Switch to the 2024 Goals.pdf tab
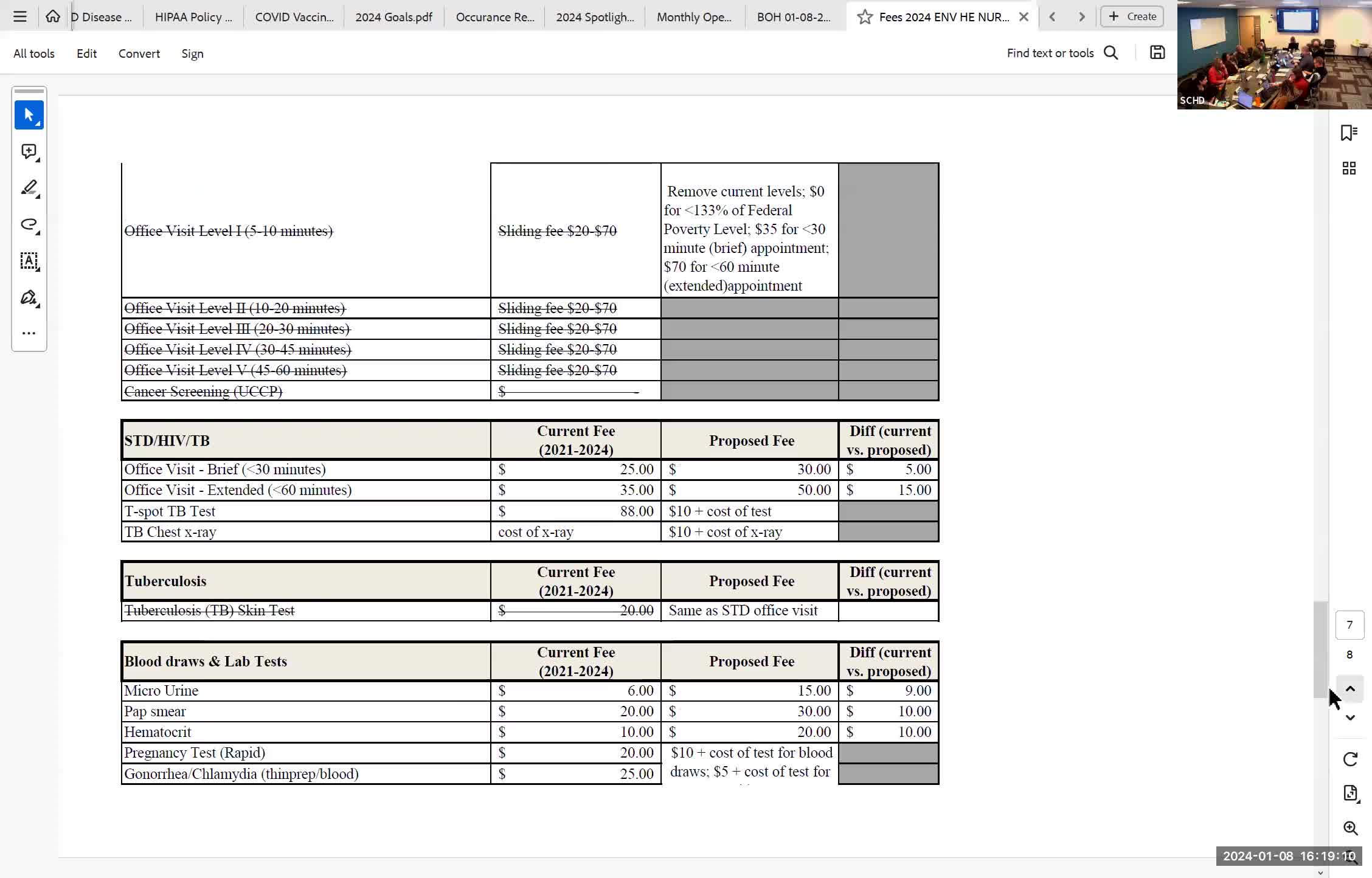Image resolution: width=1372 pixels, height=878 pixels. pos(393,17)
